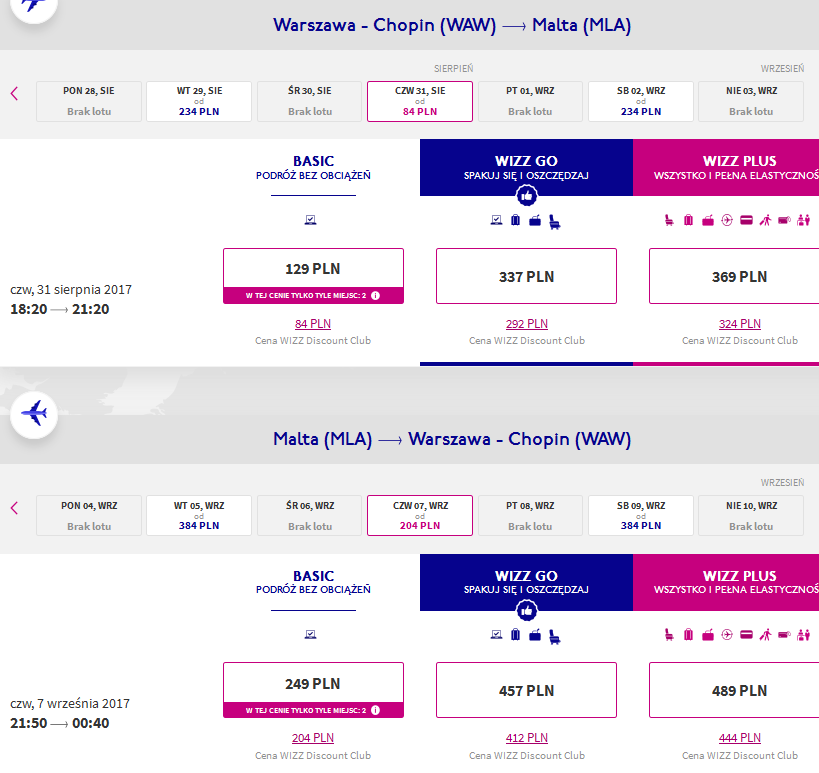This screenshot has width=819, height=773.
Task: Choose outbound WIZZ PLUS fare 369 PLN
Action: coord(734,276)
